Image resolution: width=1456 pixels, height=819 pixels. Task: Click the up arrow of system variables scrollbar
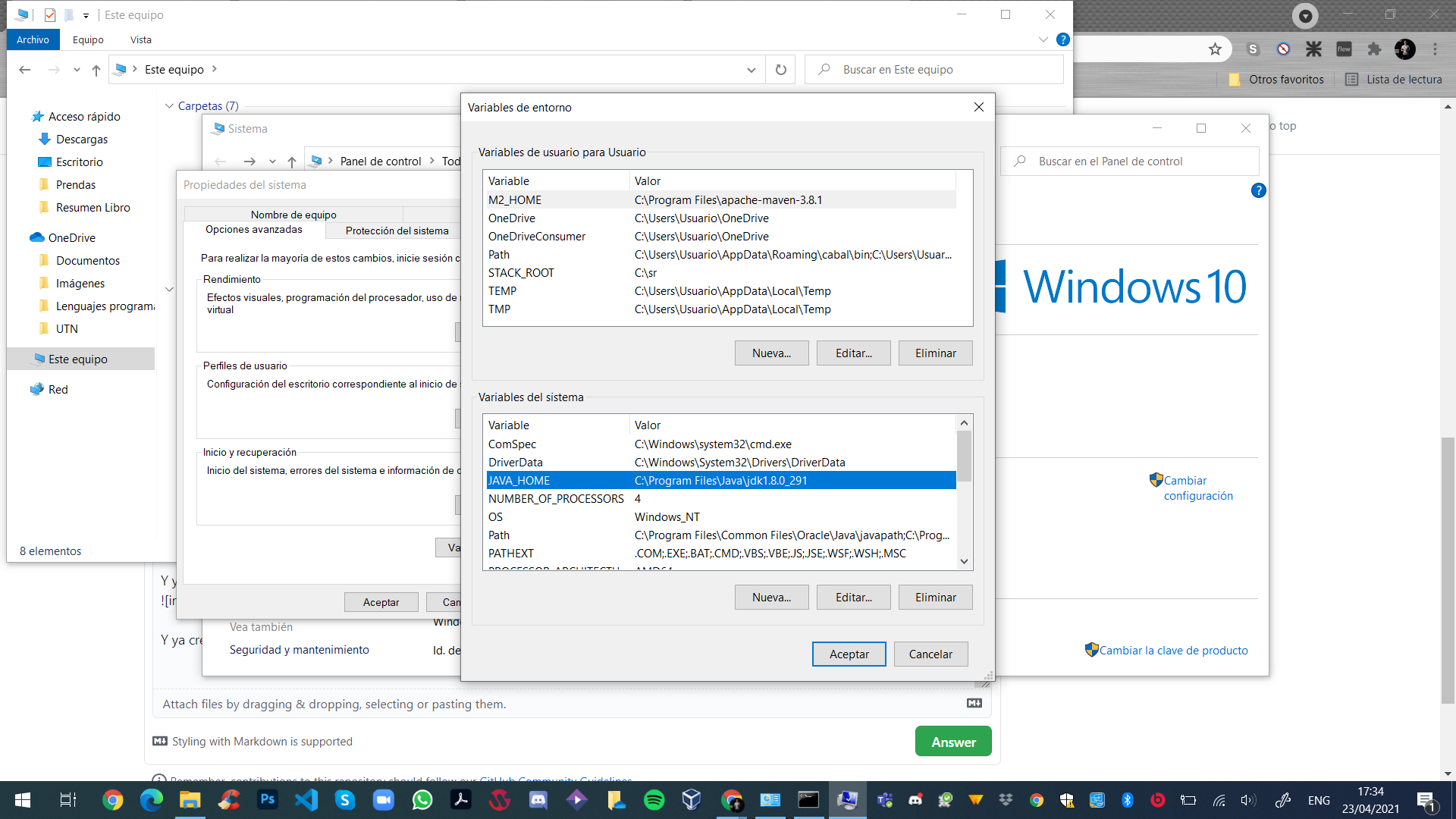[x=964, y=422]
